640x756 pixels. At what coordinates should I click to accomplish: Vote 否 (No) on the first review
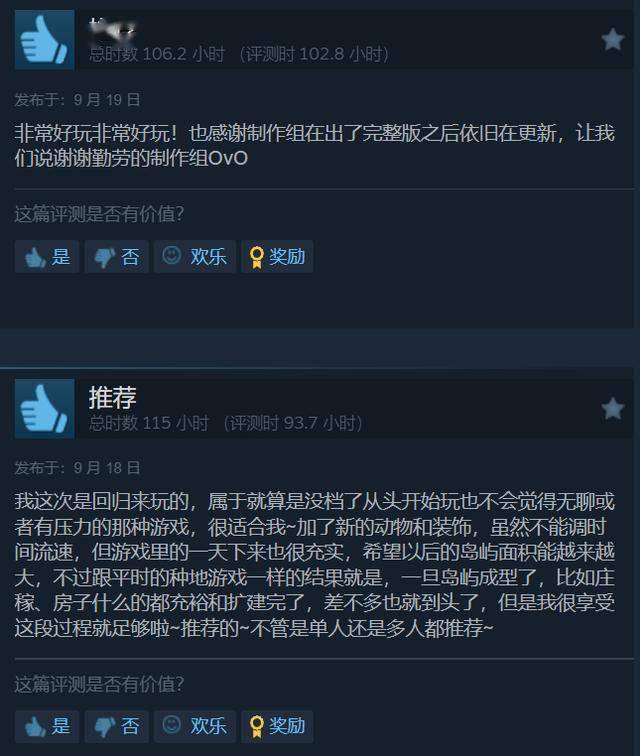(117, 256)
